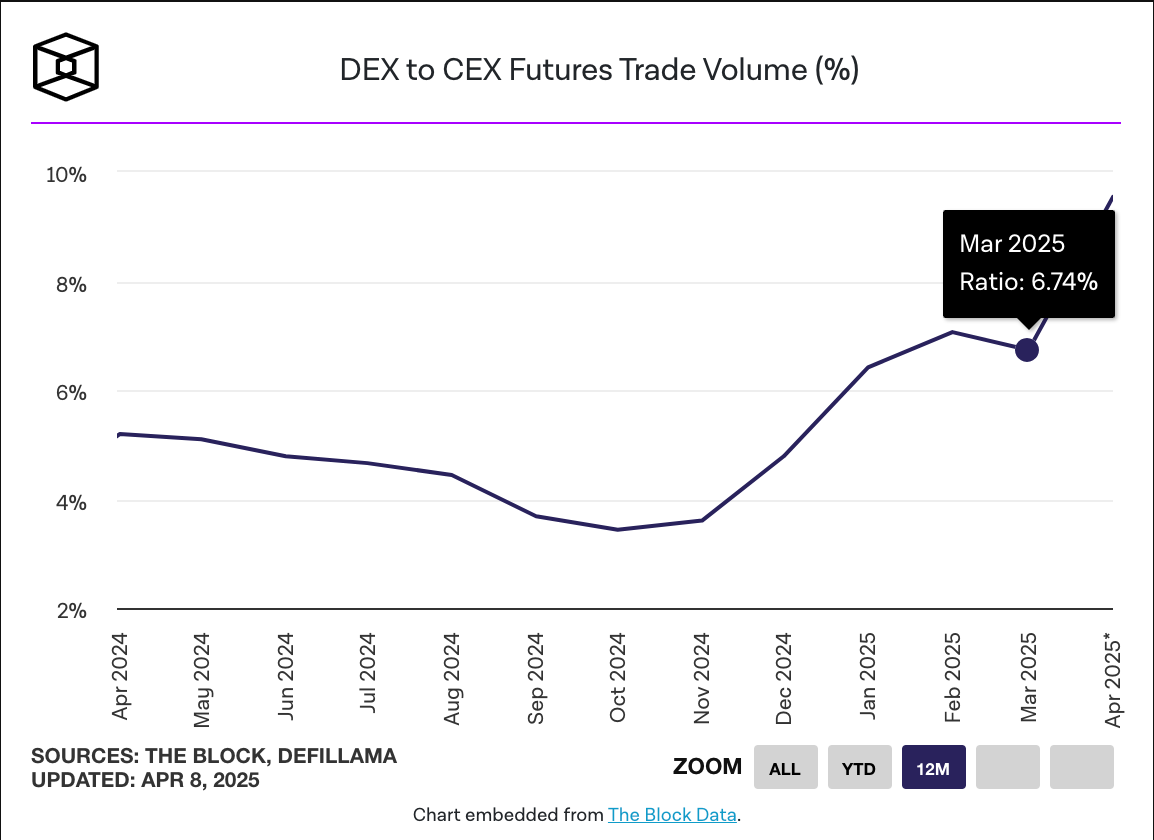Click The Block cube logo icon
1154x840 pixels.
66,66
